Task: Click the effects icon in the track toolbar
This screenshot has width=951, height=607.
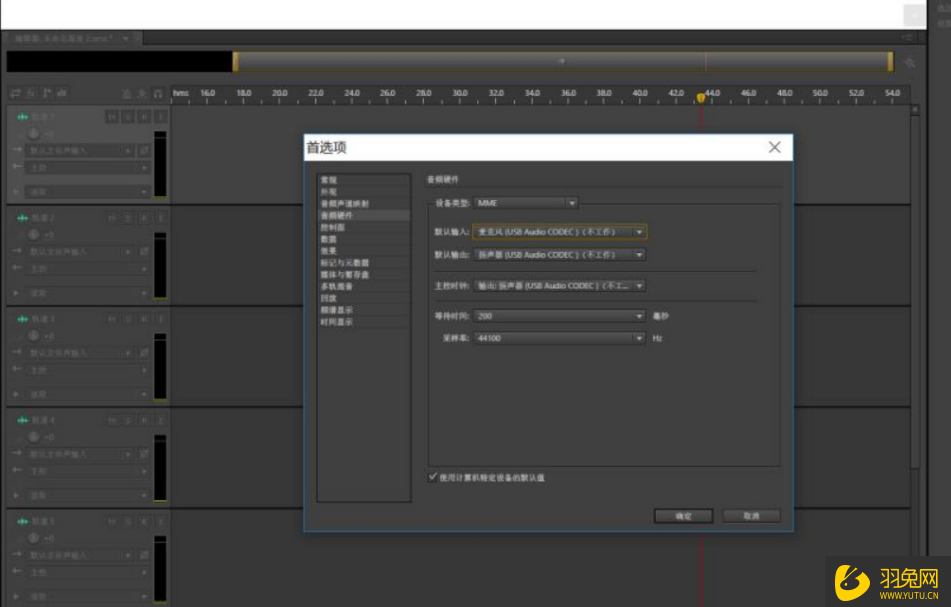Action: click(30, 93)
